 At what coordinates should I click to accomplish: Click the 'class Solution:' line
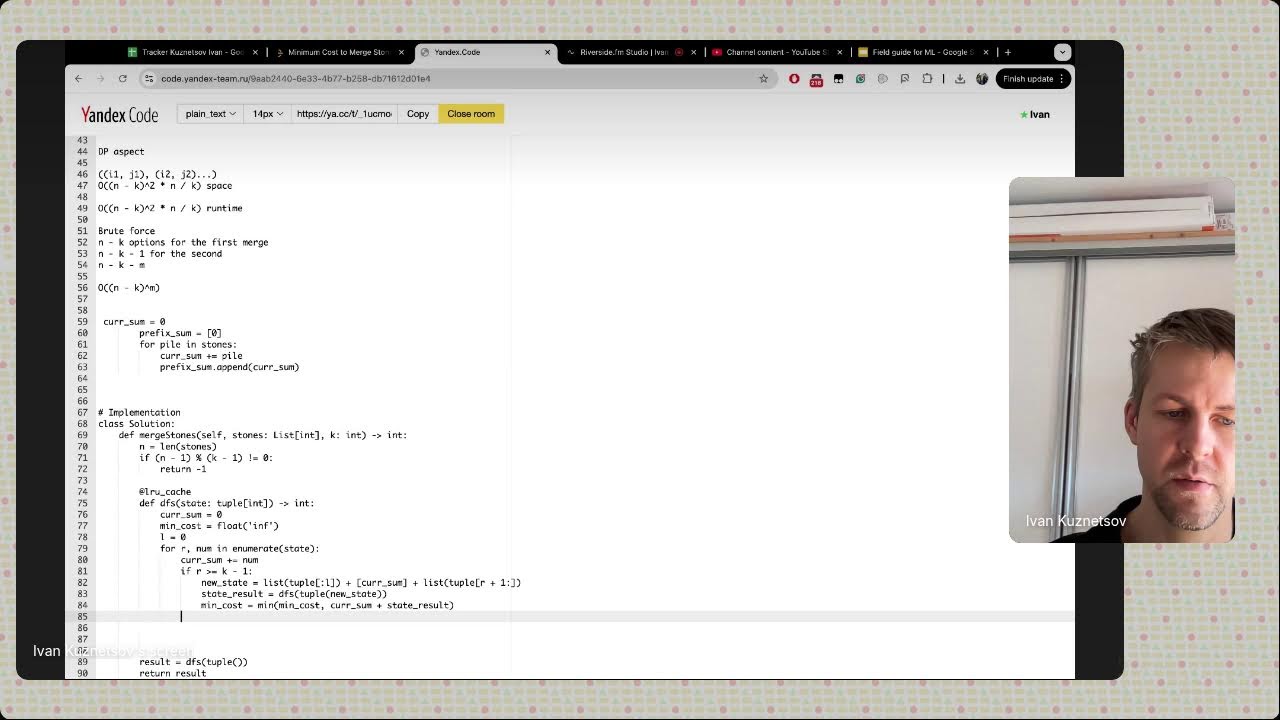pyautogui.click(x=136, y=423)
